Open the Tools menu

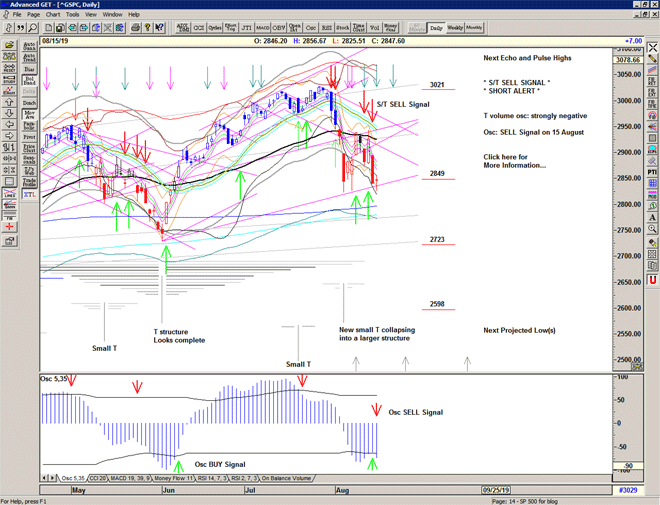71,15
